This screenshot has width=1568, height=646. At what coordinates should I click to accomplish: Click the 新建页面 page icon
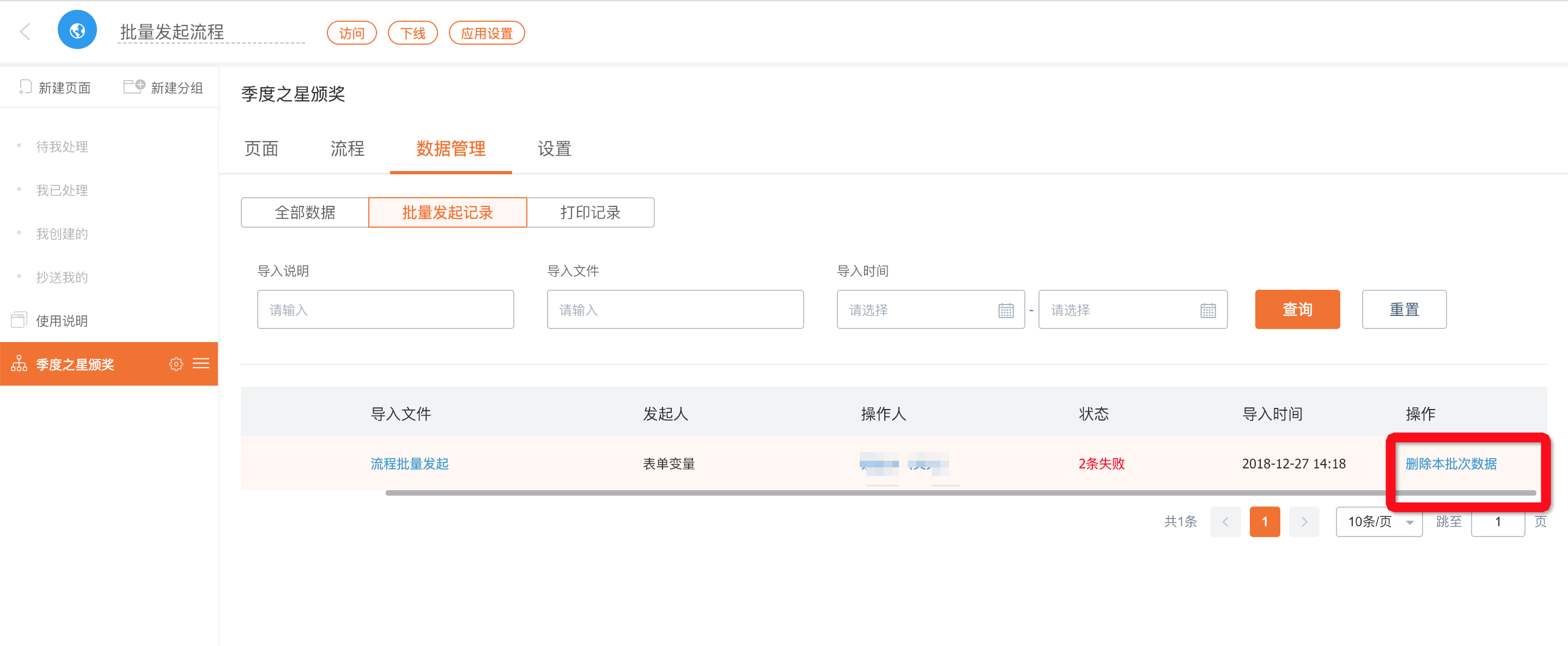[25, 87]
